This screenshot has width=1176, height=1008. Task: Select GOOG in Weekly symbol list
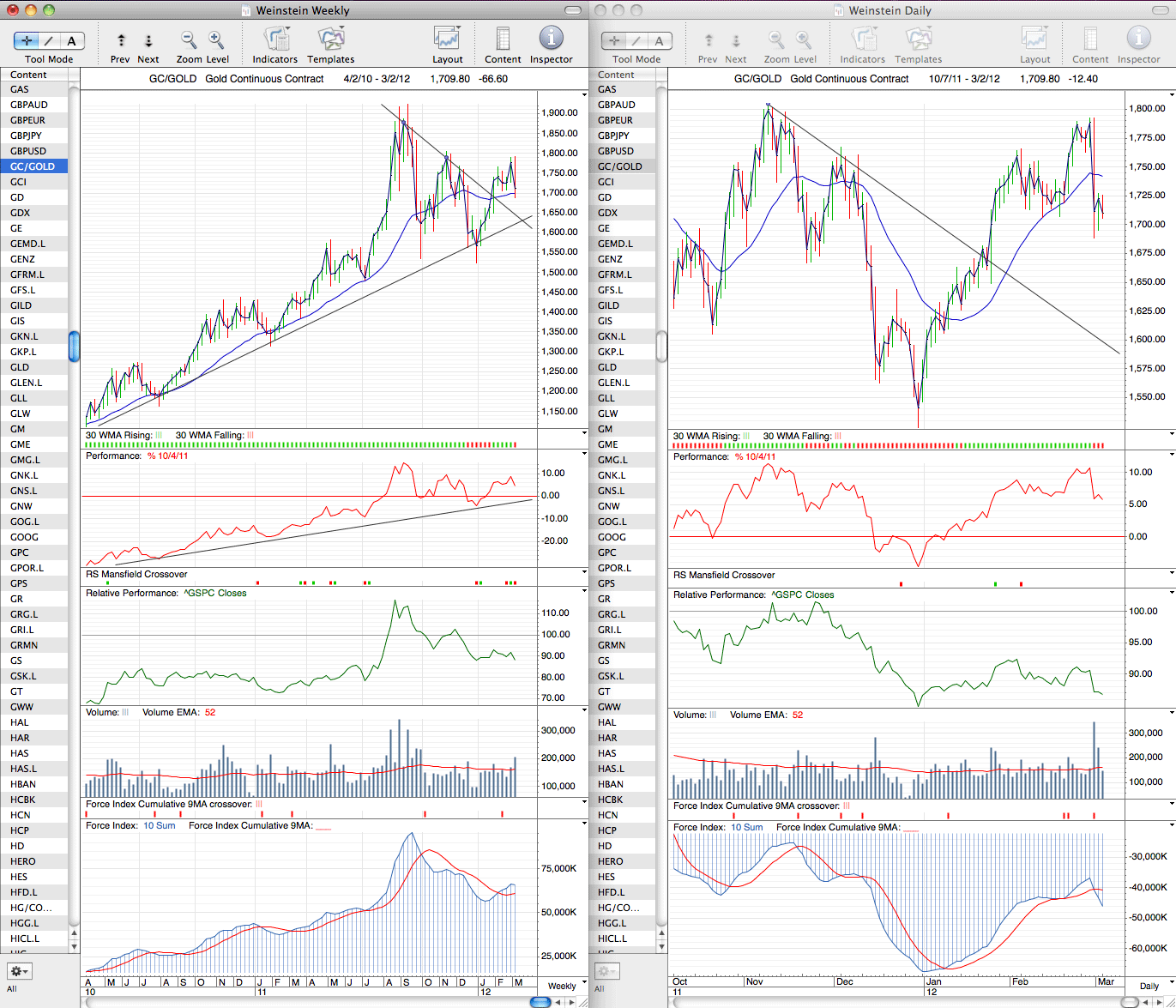tap(34, 537)
